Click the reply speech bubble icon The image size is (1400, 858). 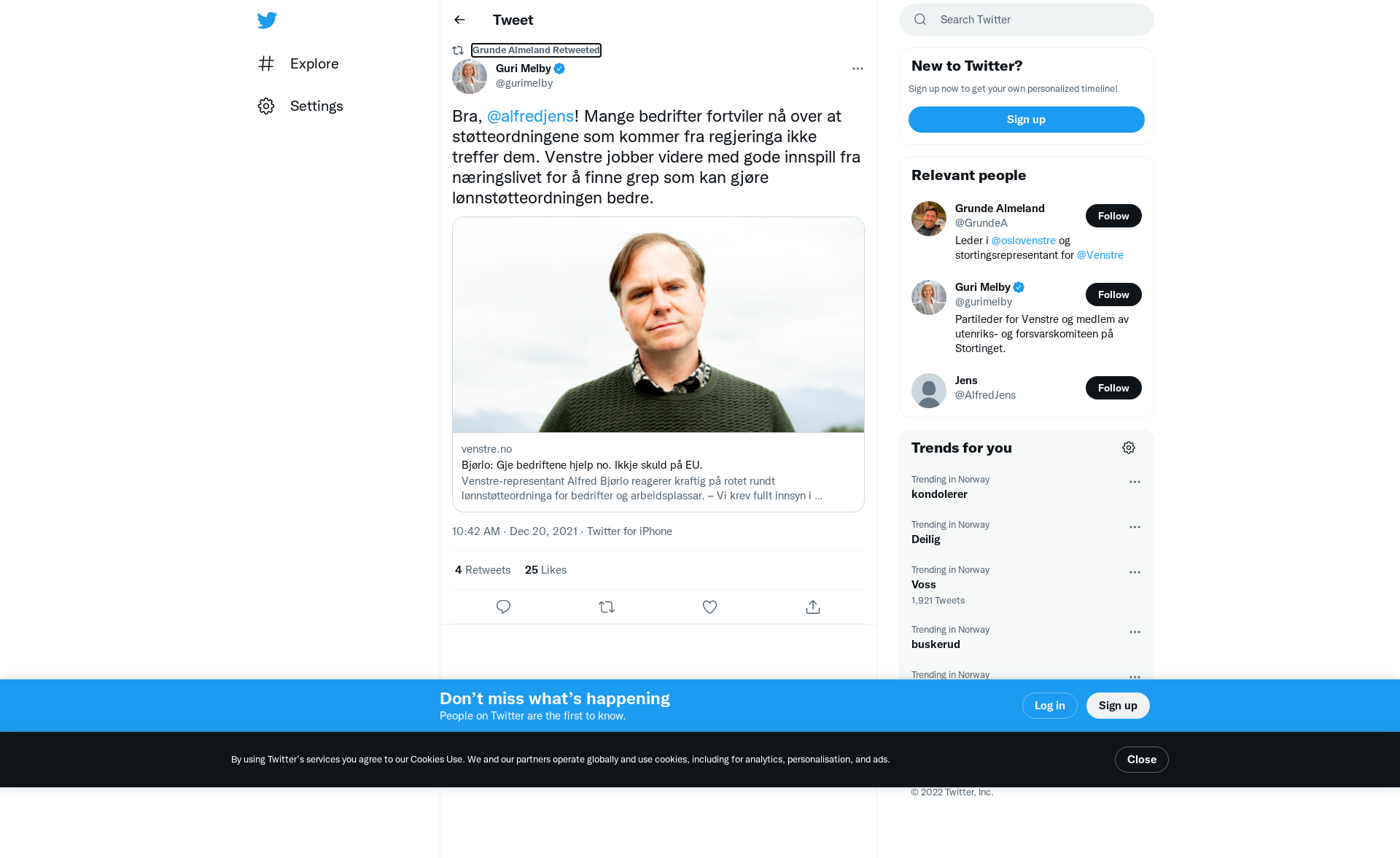tap(503, 607)
